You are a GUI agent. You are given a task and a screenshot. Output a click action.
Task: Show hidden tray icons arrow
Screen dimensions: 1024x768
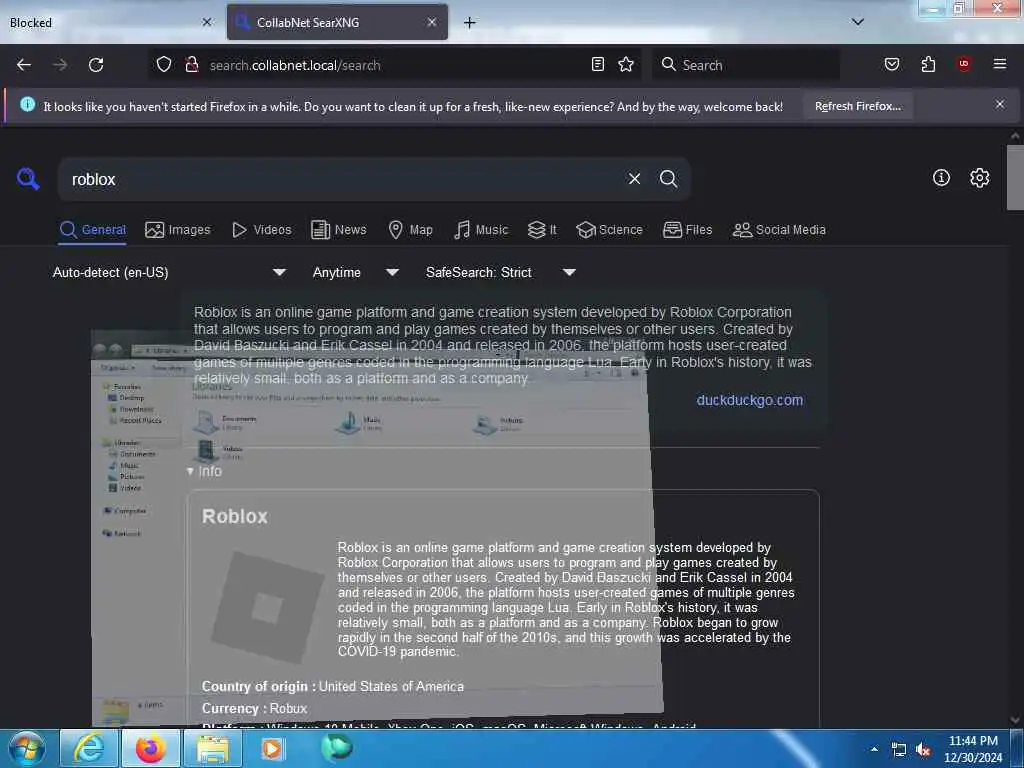click(874, 749)
